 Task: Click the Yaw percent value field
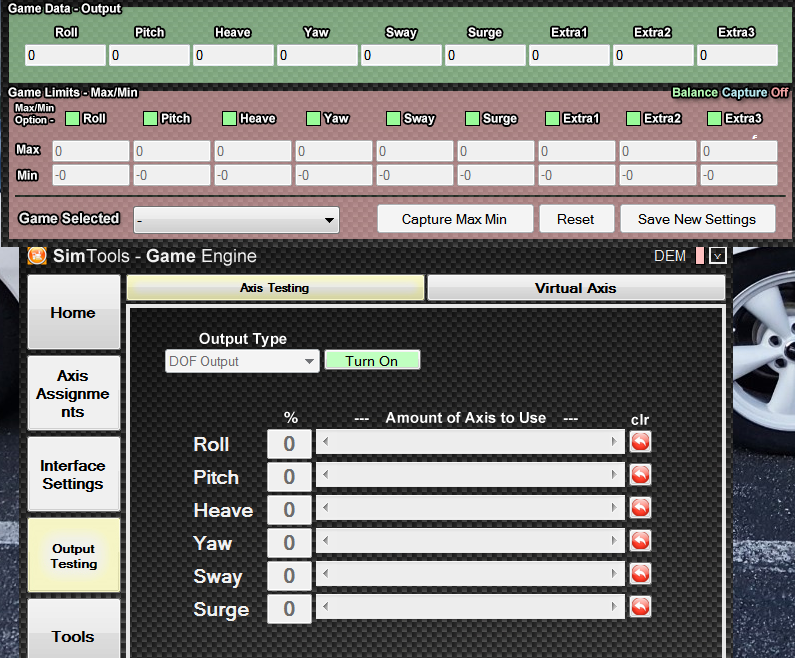point(289,543)
